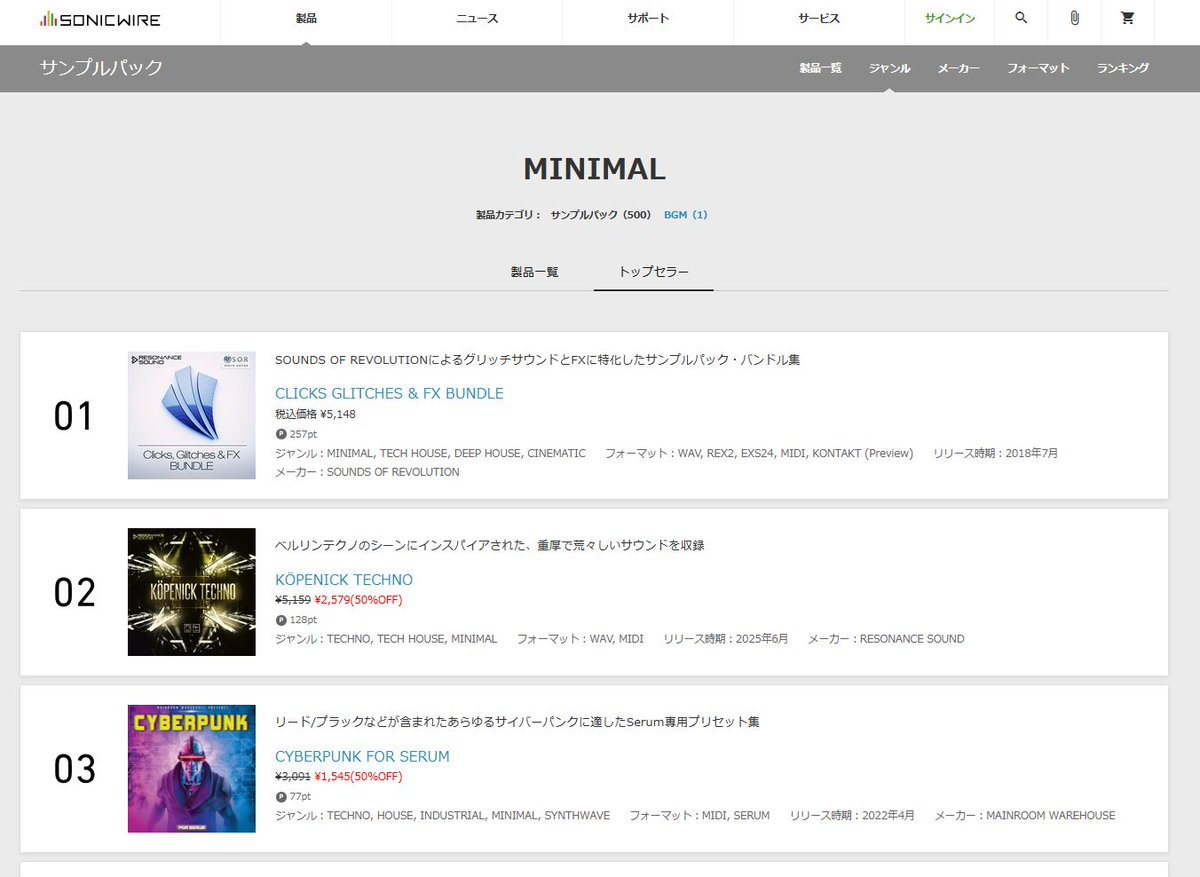Click the フォーマット:MIDI, SERUM text
Screen dimensions: 1200x877
coord(699,815)
